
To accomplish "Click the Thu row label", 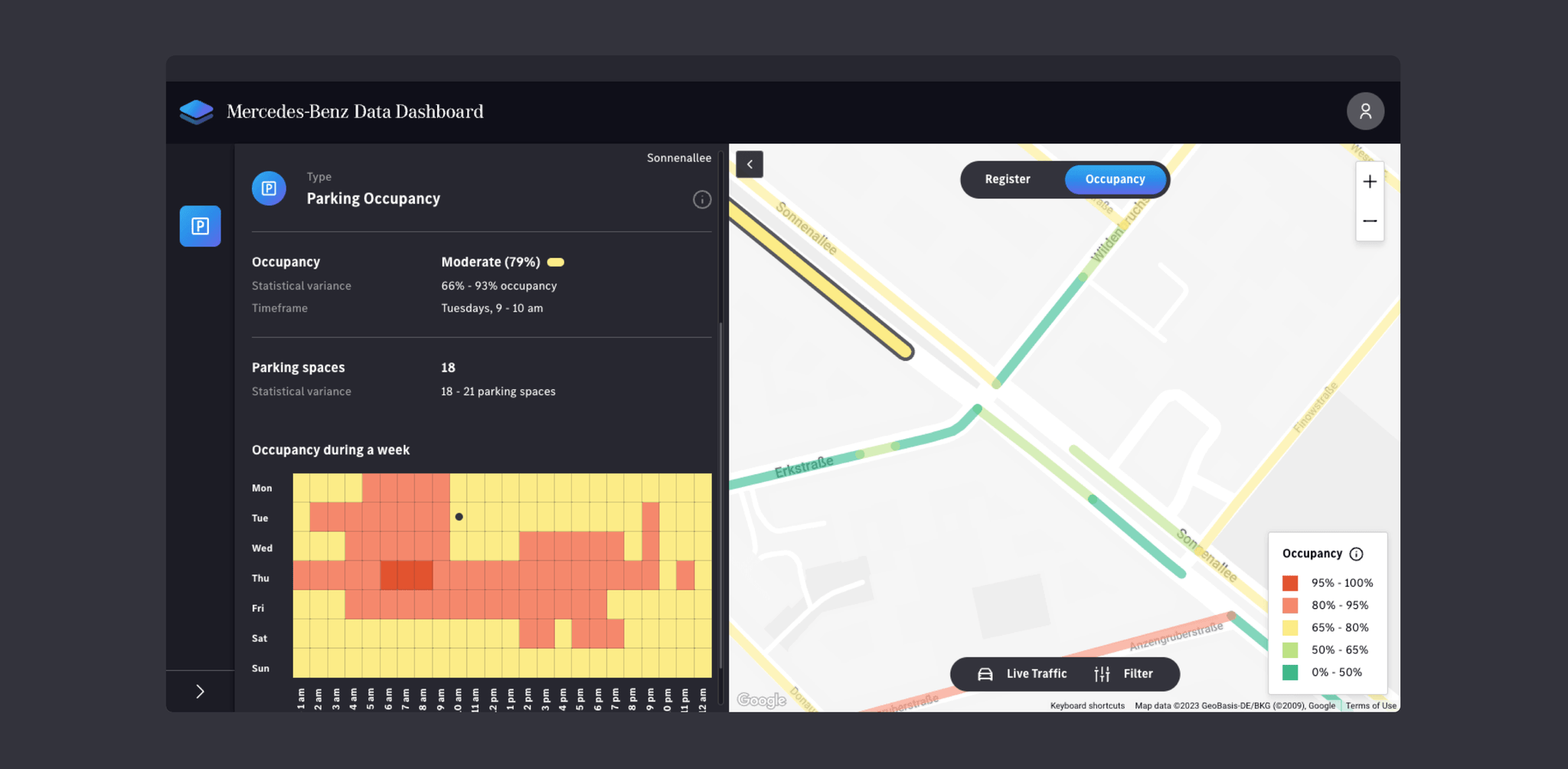I will coord(260,578).
